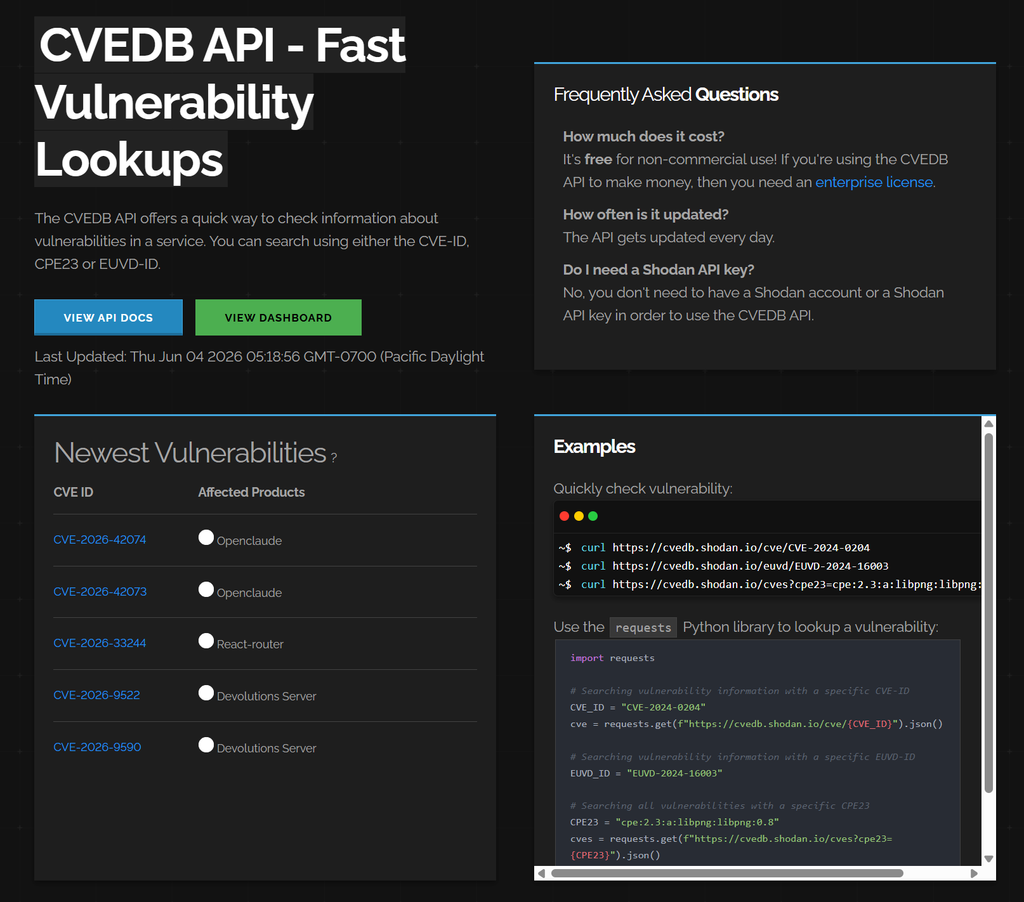This screenshot has height=902, width=1024.
Task: Open CVE-2026-9590 link
Action: 97,747
